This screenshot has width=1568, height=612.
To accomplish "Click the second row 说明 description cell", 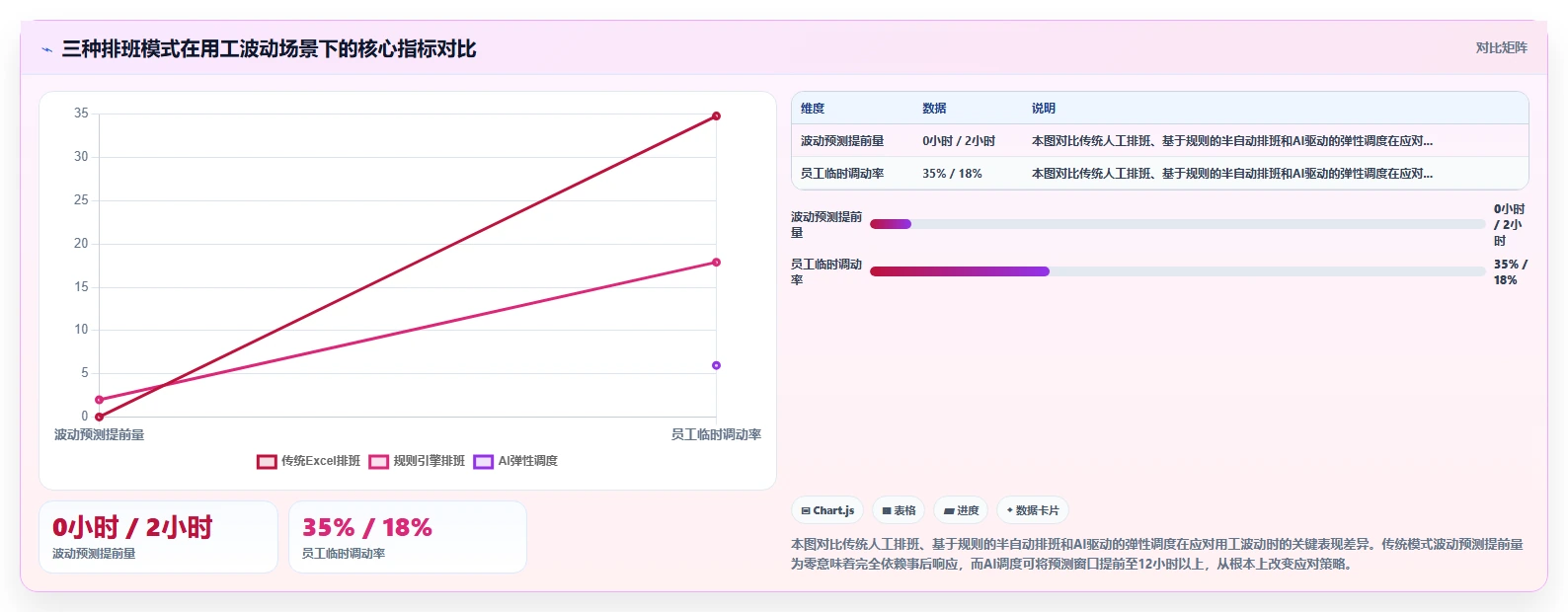I will coord(1232,174).
